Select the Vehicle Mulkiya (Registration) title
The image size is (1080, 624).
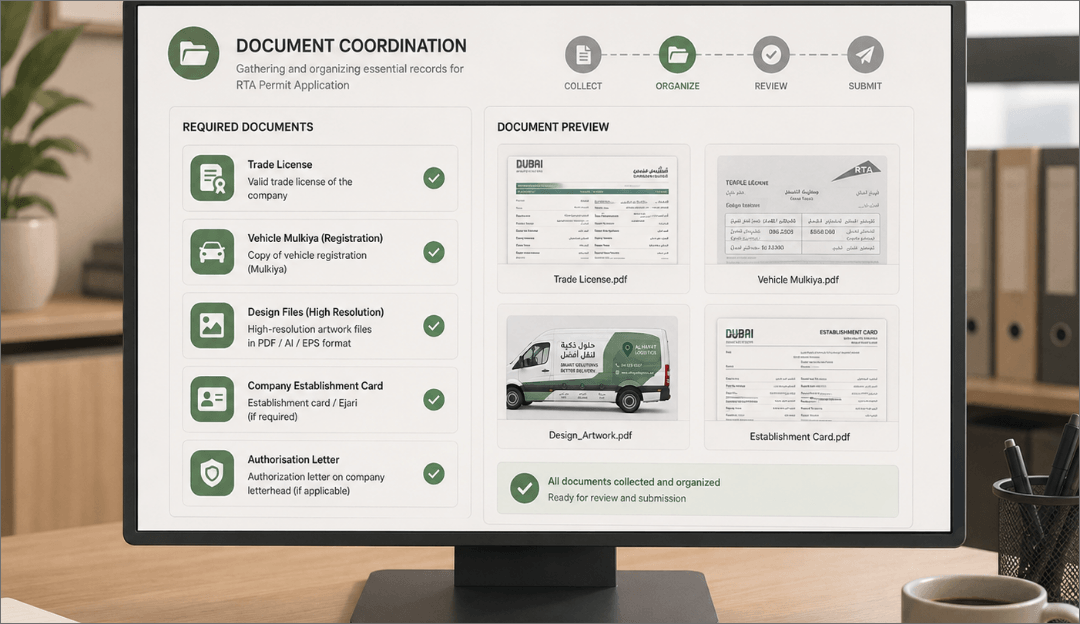click(x=315, y=238)
